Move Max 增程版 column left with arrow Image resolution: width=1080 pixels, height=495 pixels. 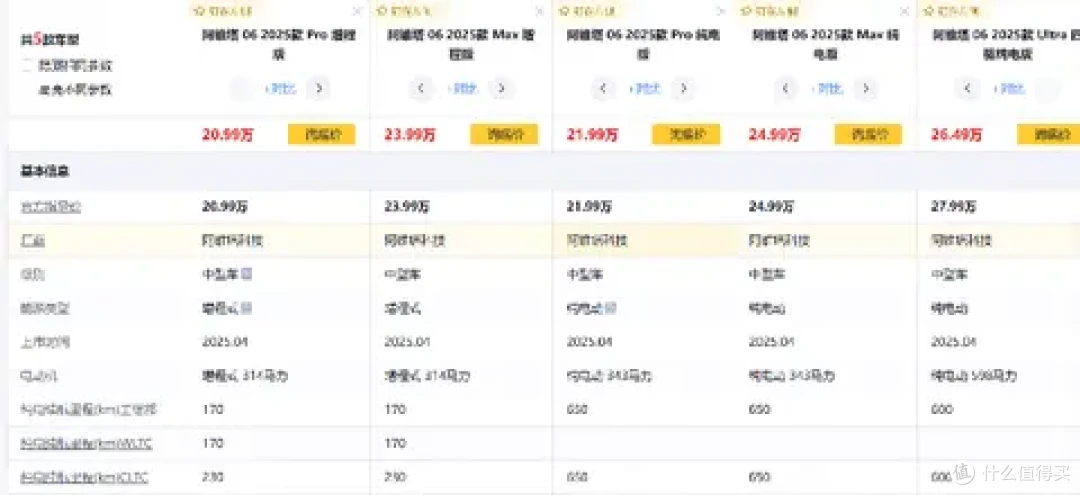pos(422,89)
